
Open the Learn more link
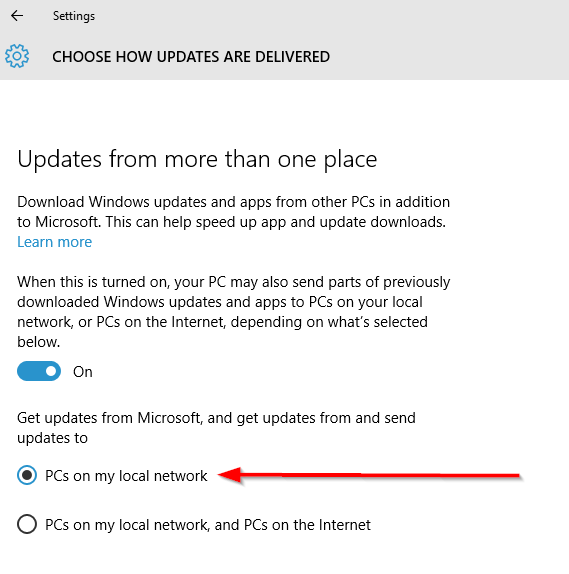(55, 242)
